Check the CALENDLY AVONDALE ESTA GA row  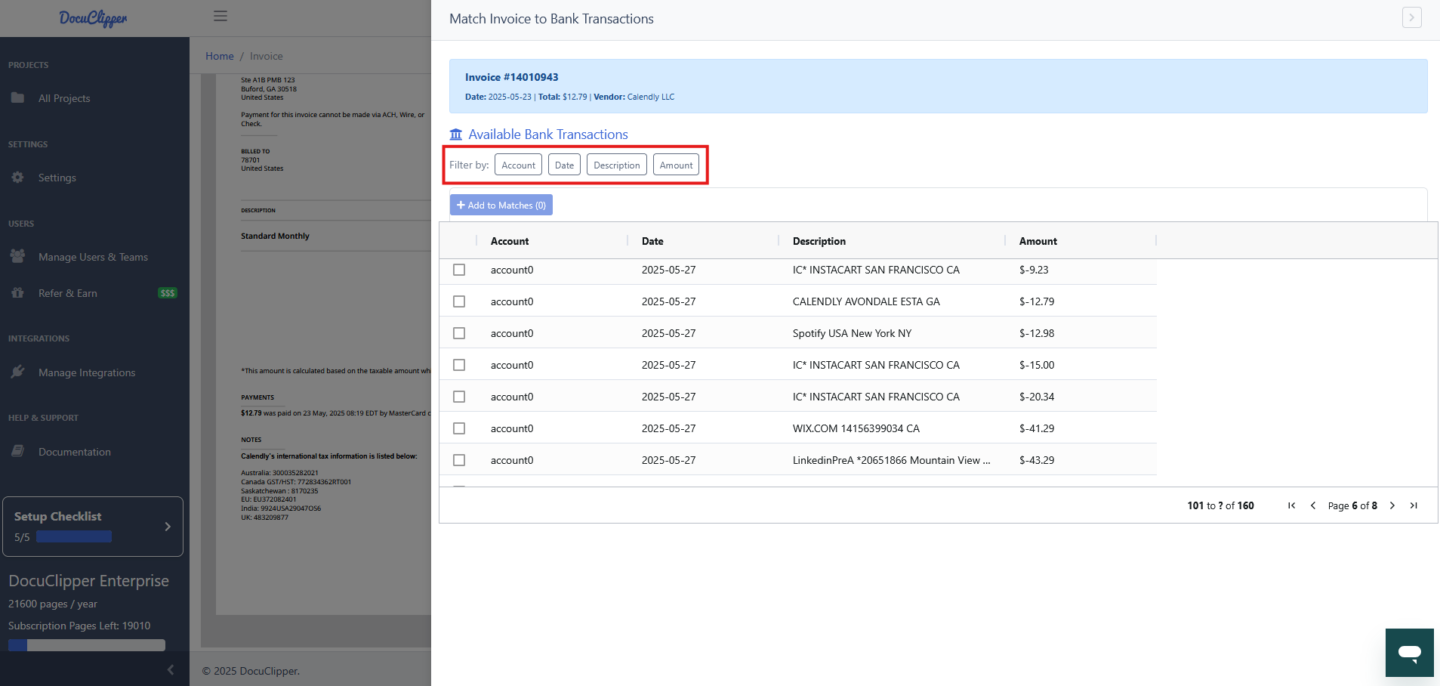click(x=459, y=301)
